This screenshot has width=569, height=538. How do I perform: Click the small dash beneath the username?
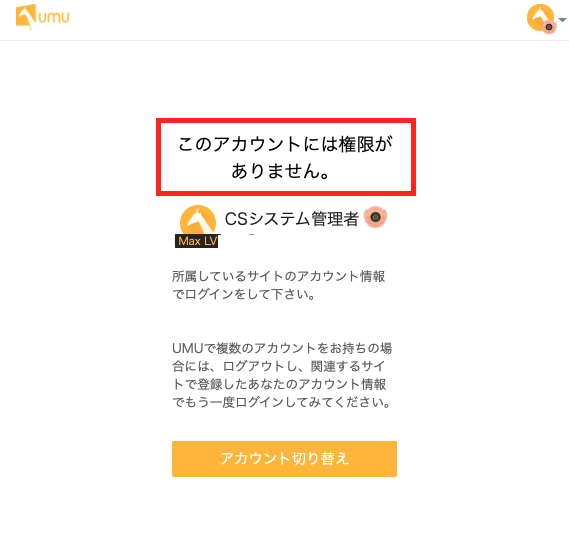(x=252, y=235)
